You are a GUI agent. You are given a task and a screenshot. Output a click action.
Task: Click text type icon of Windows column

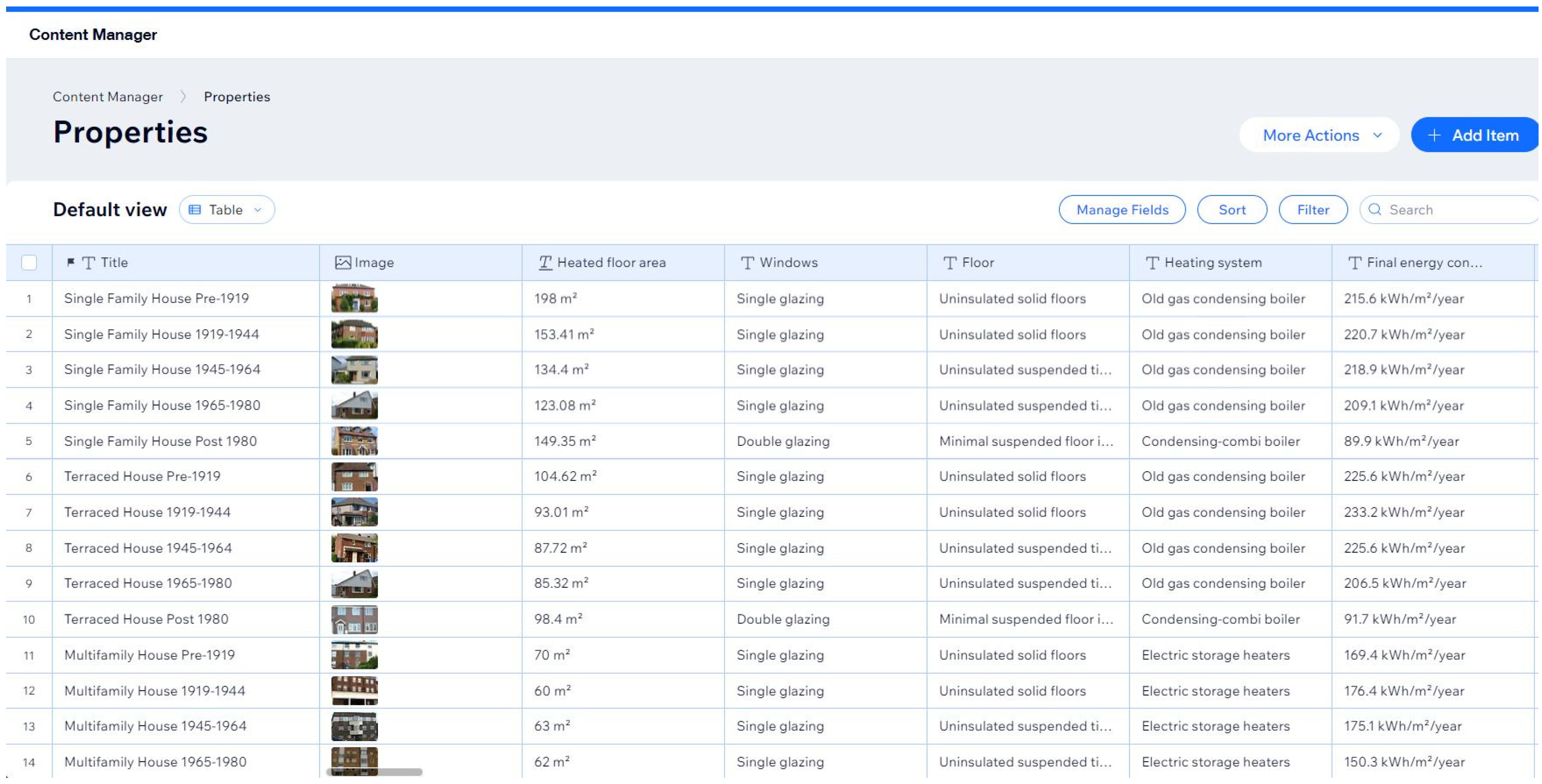(747, 263)
